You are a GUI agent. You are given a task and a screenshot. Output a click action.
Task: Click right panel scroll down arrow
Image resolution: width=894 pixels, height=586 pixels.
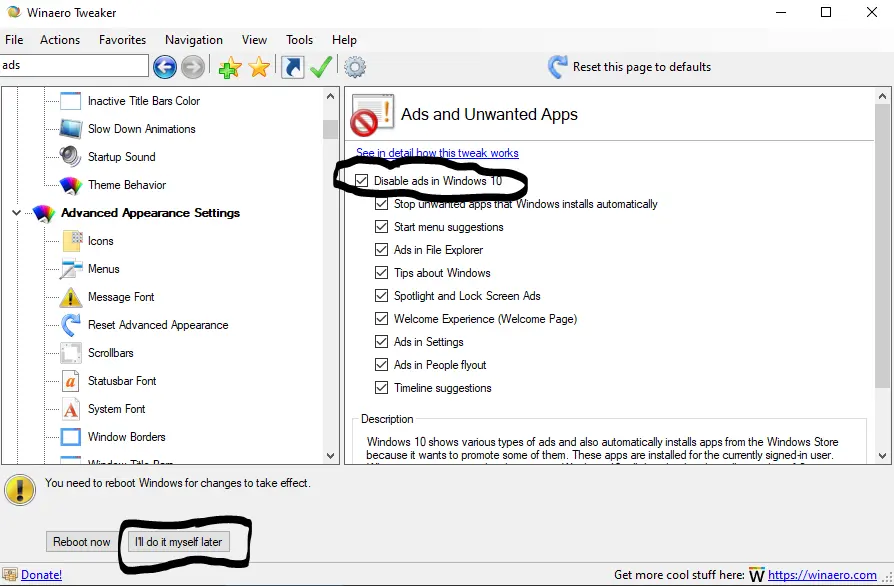(x=883, y=455)
